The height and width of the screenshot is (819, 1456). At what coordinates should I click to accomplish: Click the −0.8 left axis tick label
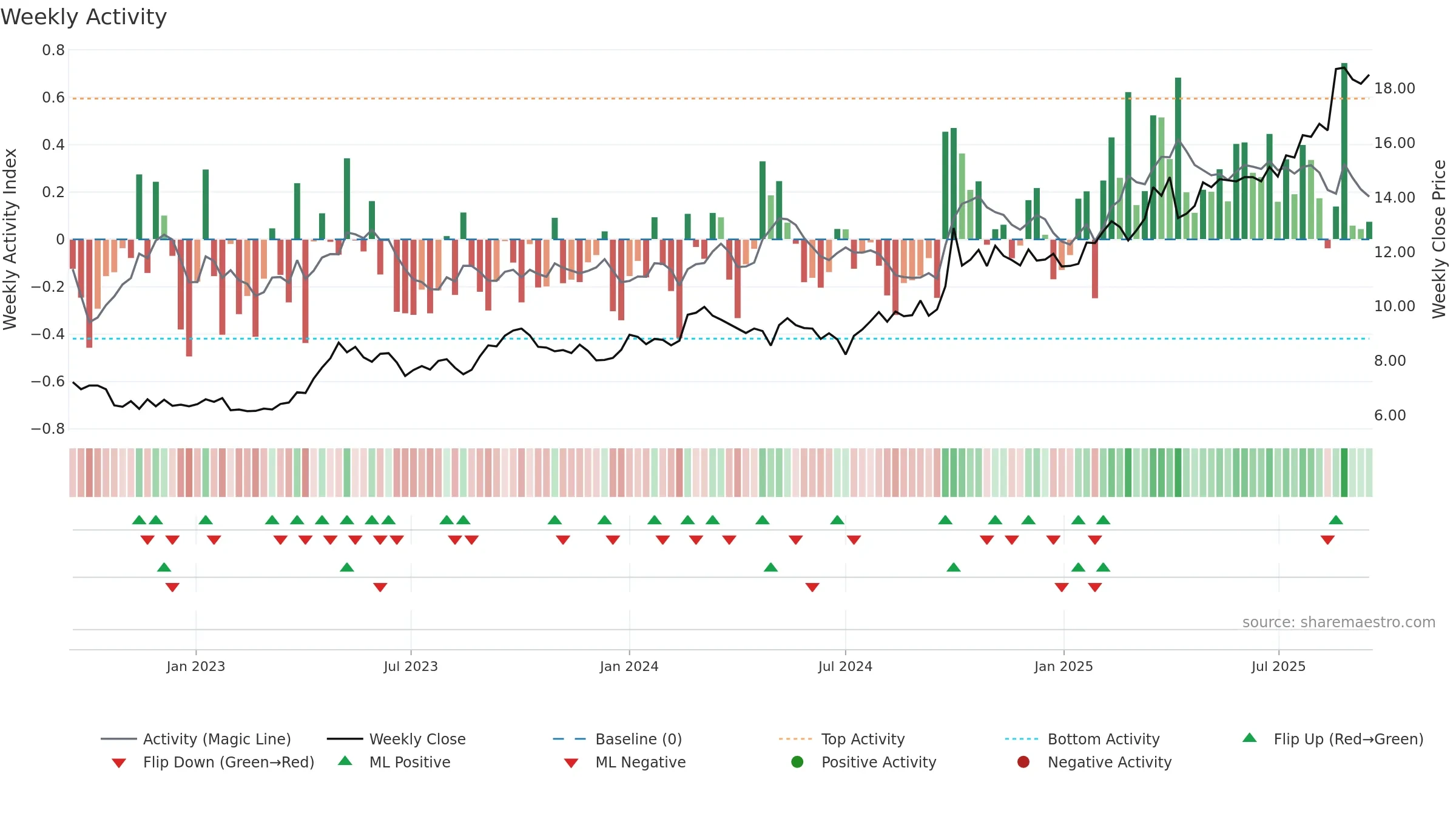coord(48,429)
